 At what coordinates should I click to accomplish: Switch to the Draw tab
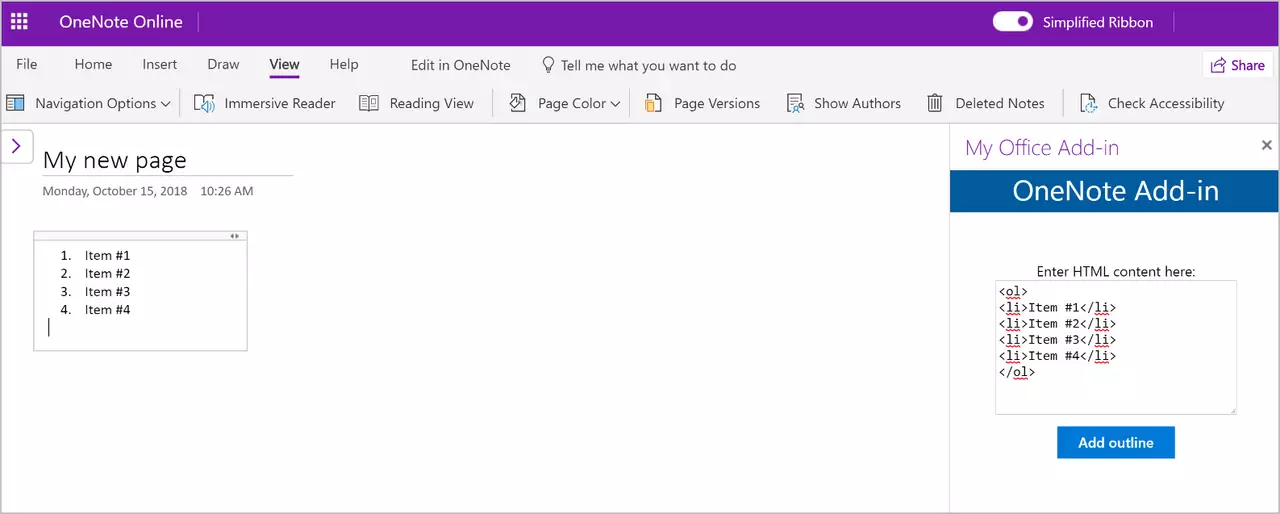(x=223, y=65)
